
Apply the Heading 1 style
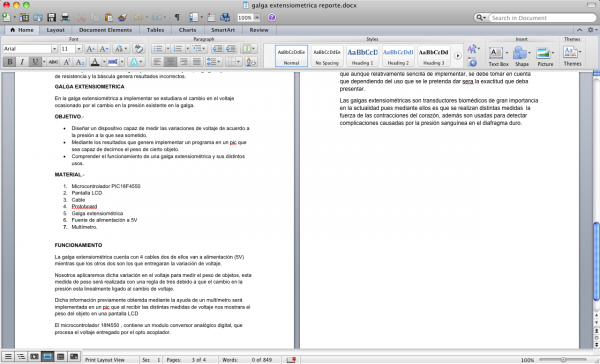point(362,56)
